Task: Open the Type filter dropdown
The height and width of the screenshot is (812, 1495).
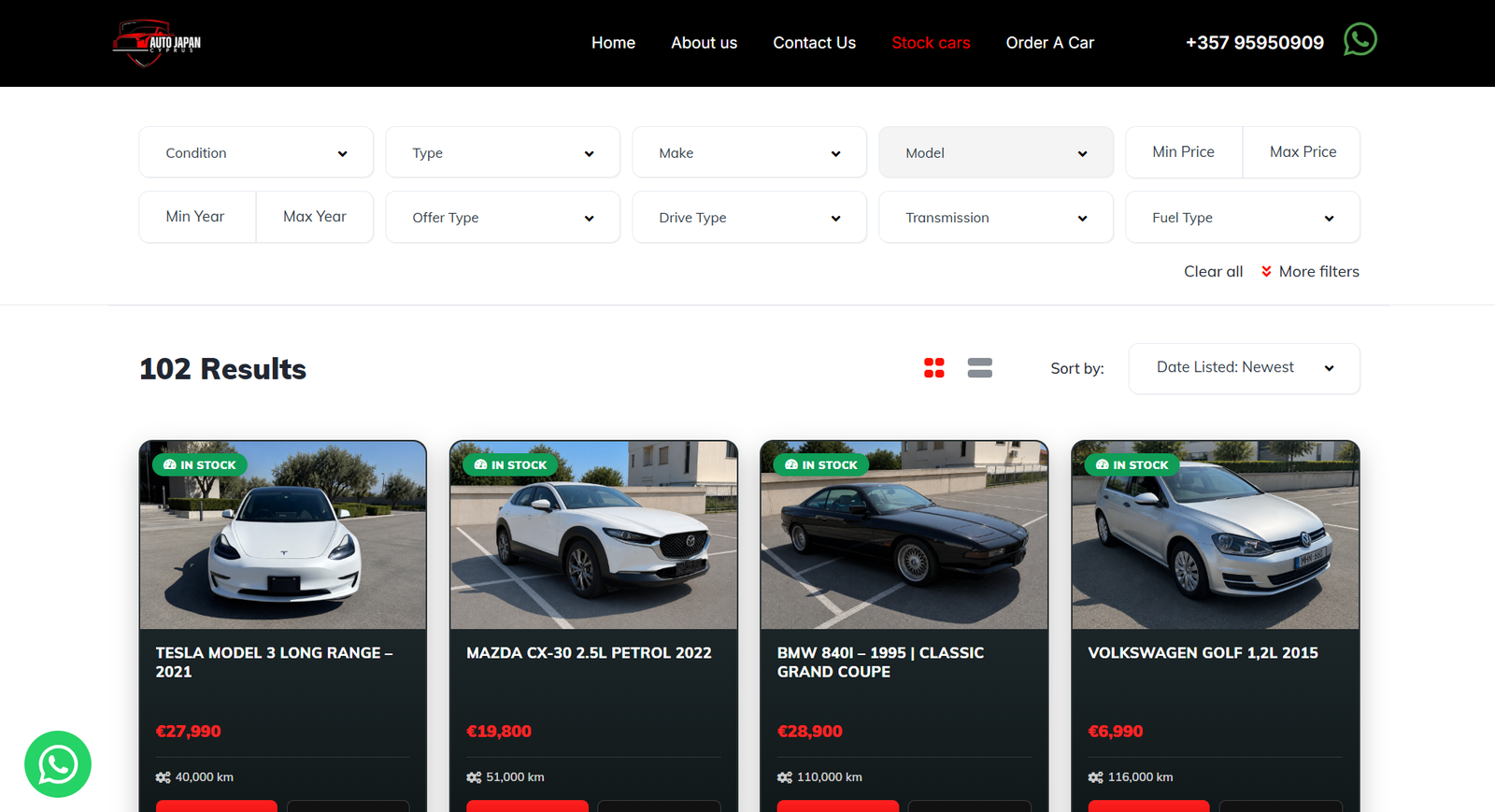Action: point(503,152)
